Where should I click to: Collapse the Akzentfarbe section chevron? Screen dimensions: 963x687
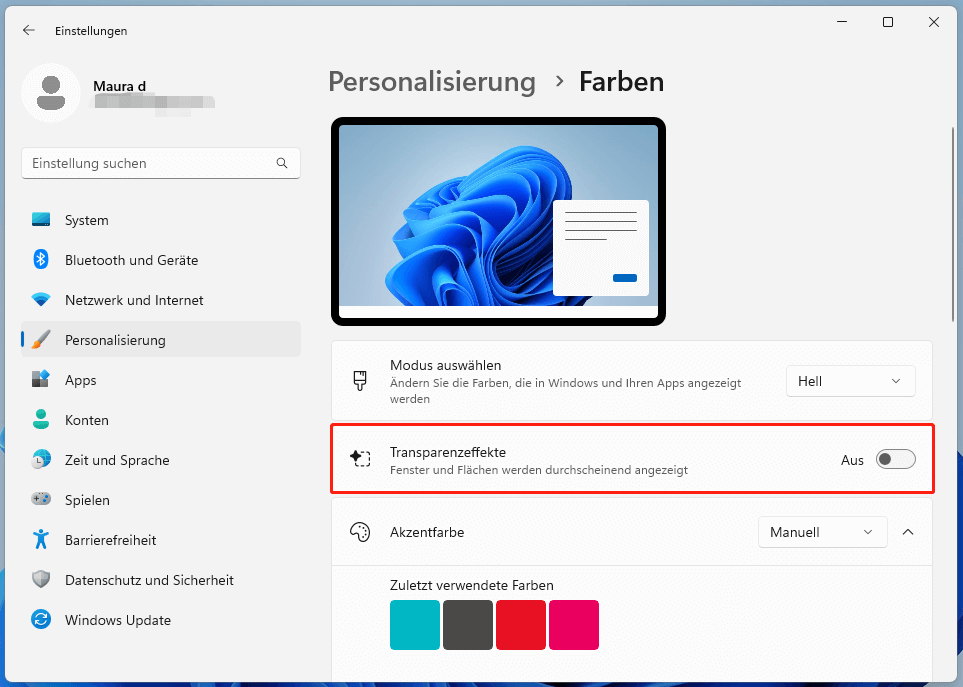pos(908,532)
